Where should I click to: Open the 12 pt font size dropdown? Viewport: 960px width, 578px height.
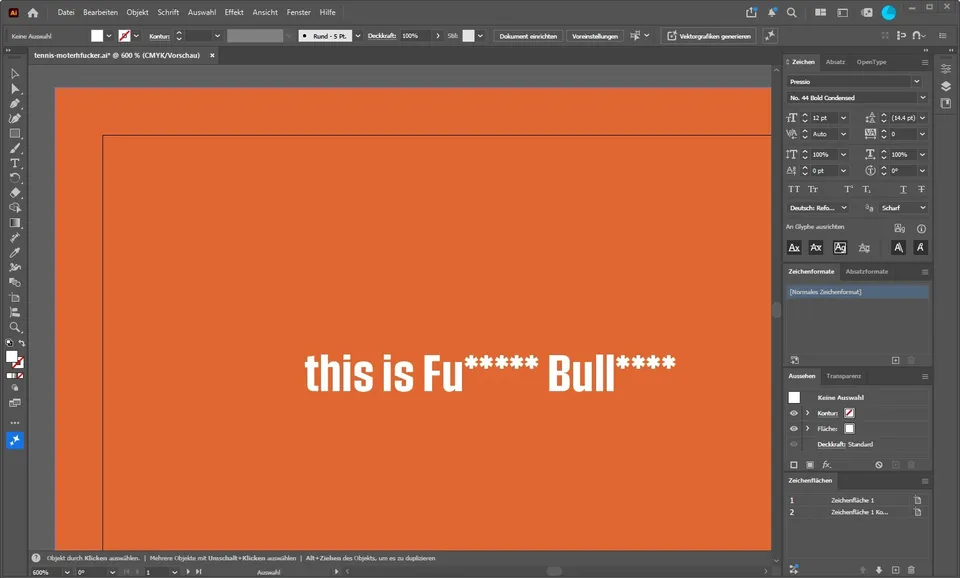point(843,118)
